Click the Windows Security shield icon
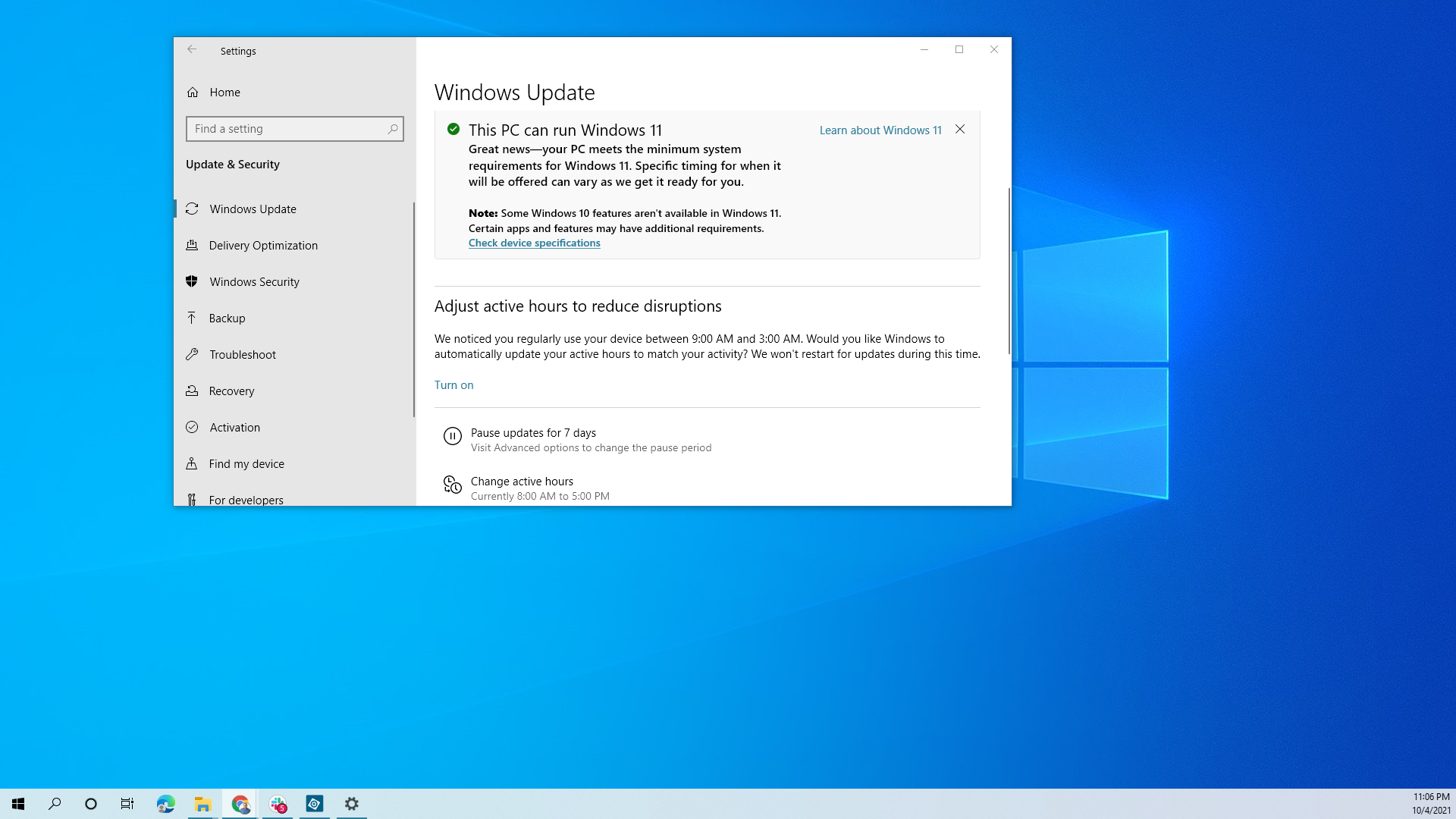The width and height of the screenshot is (1456, 819). (192, 281)
